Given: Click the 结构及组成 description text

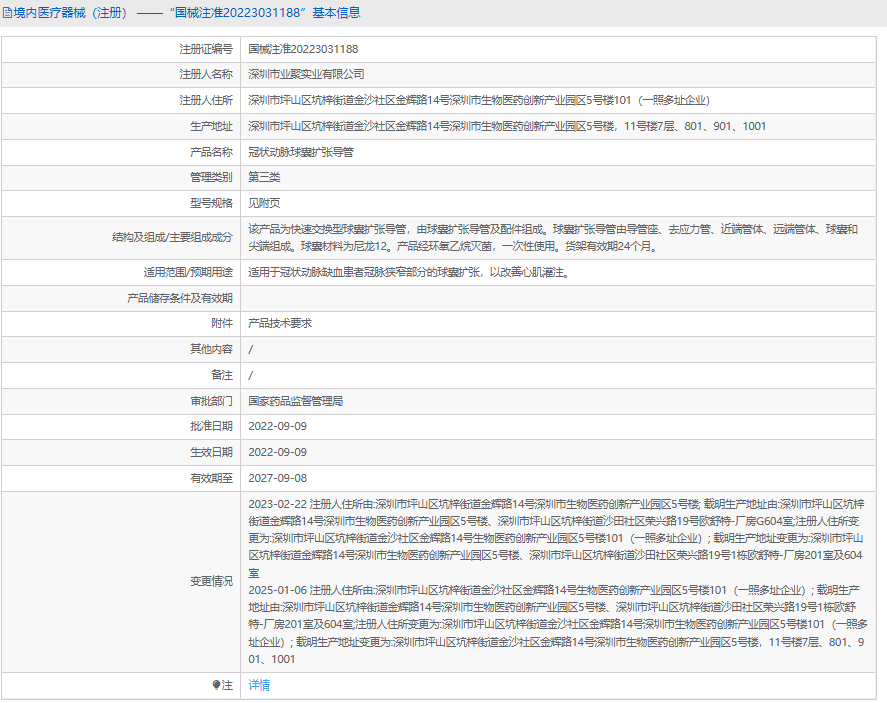Looking at the screenshot, I should pyautogui.click(x=553, y=238).
